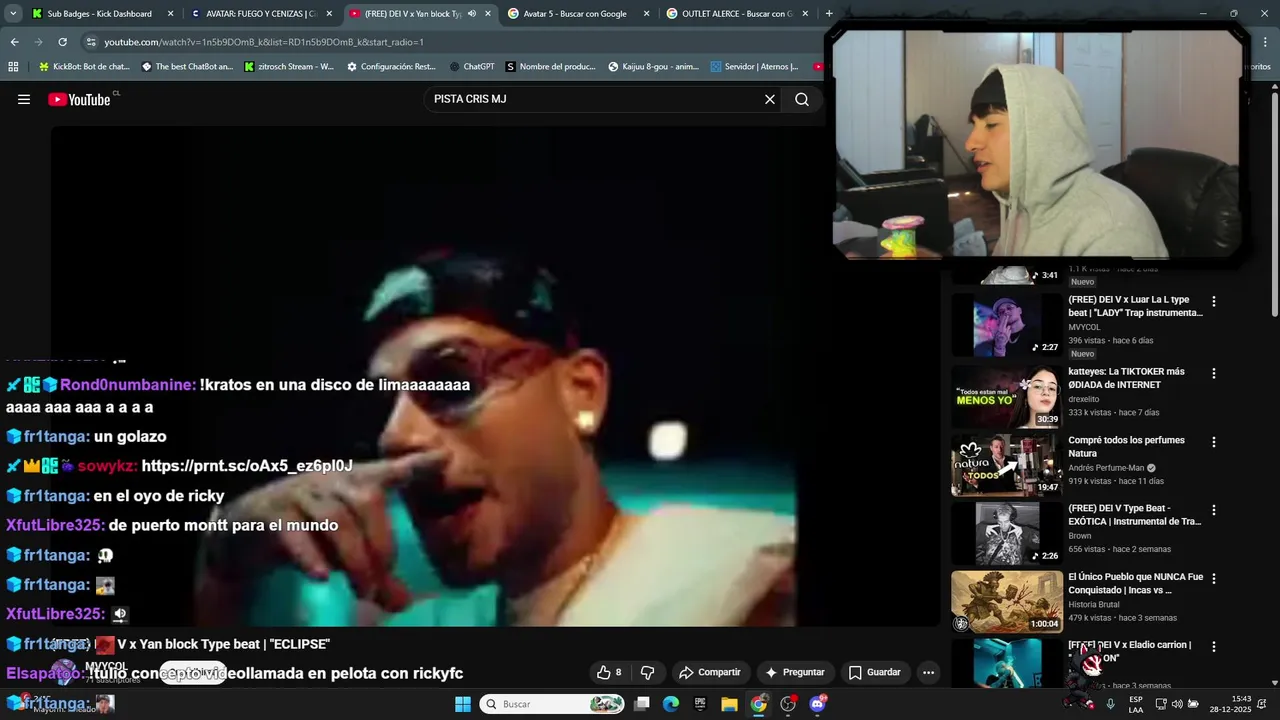Screen dimensions: 1280x720
Task: Focus the YouTube search field
Action: [x=595, y=99]
